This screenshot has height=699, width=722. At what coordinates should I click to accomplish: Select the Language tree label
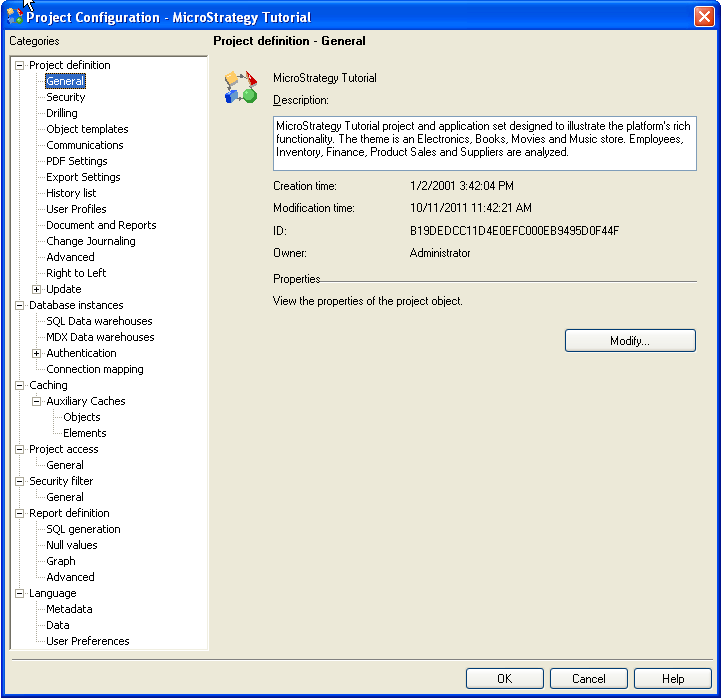pos(52,594)
